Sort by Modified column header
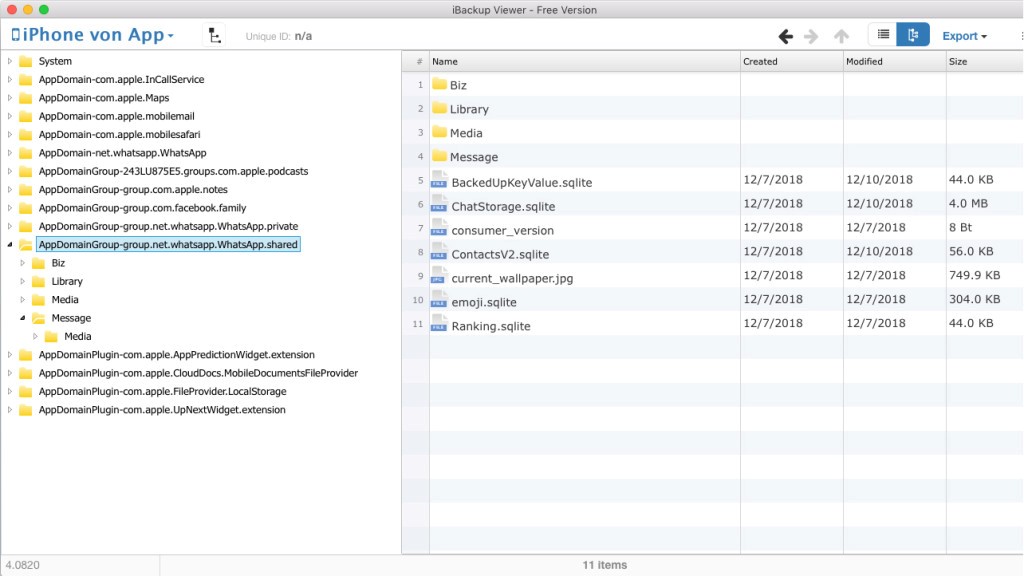 click(x=895, y=61)
